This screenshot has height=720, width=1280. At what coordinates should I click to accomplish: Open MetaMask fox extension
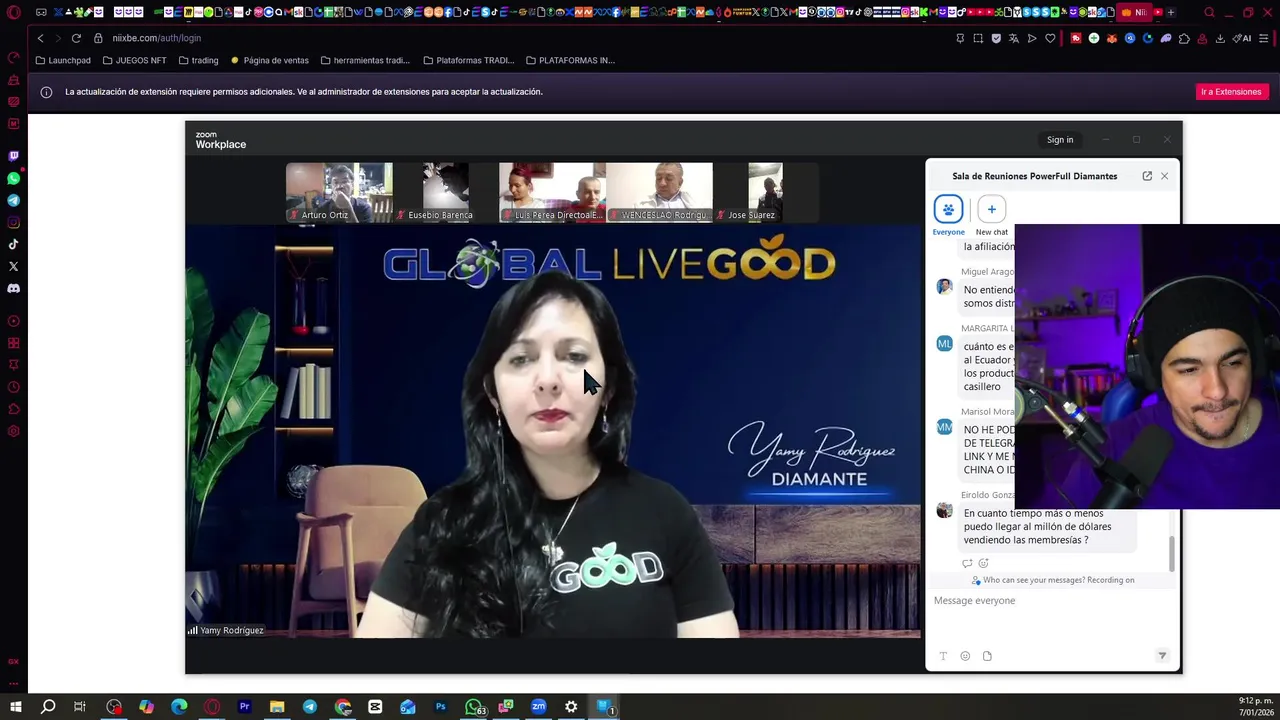pyautogui.click(x=1112, y=38)
